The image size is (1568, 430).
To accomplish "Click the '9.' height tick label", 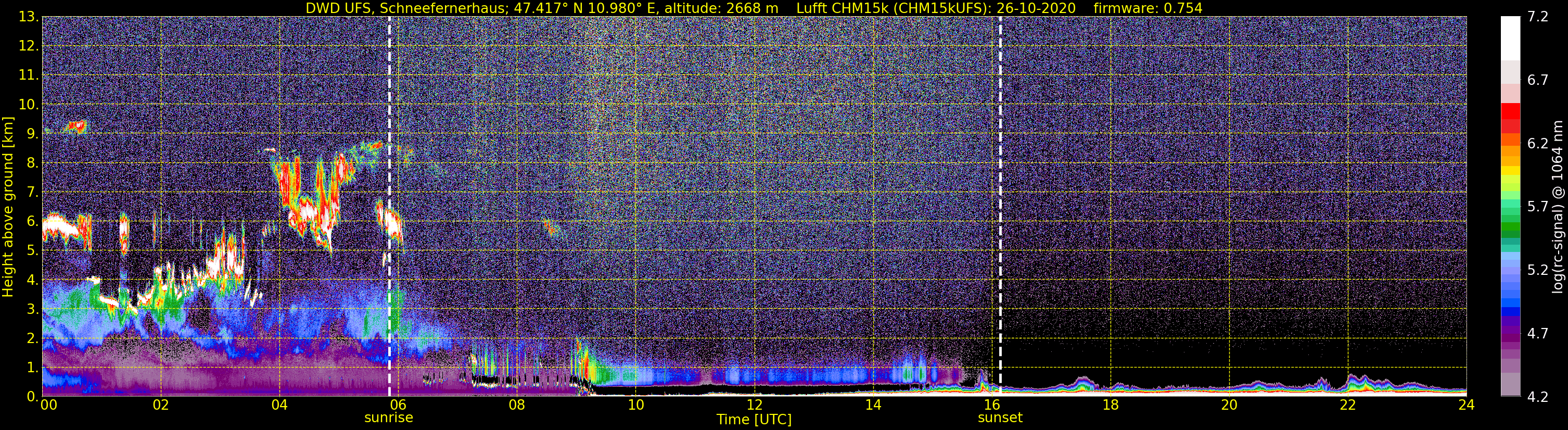I will (x=33, y=134).
